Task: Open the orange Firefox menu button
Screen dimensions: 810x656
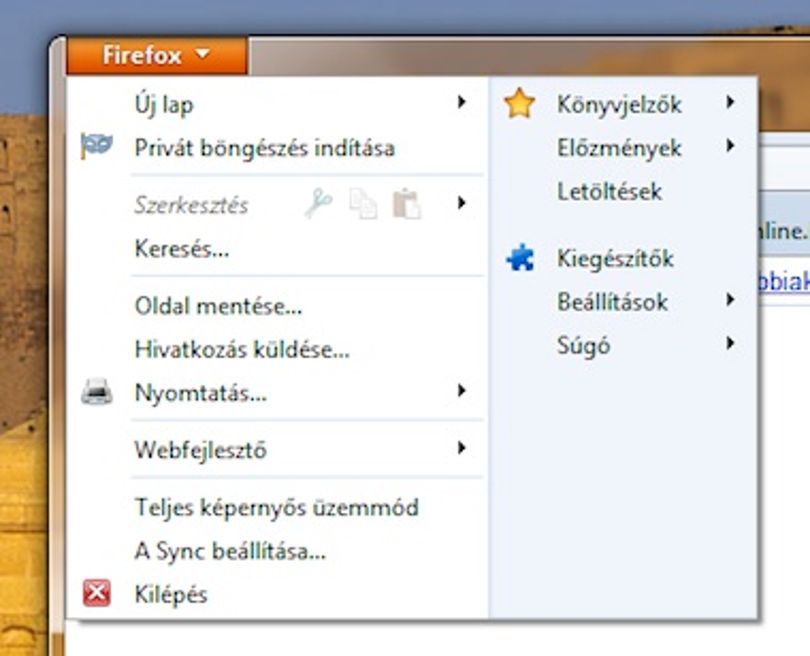Action: (157, 55)
